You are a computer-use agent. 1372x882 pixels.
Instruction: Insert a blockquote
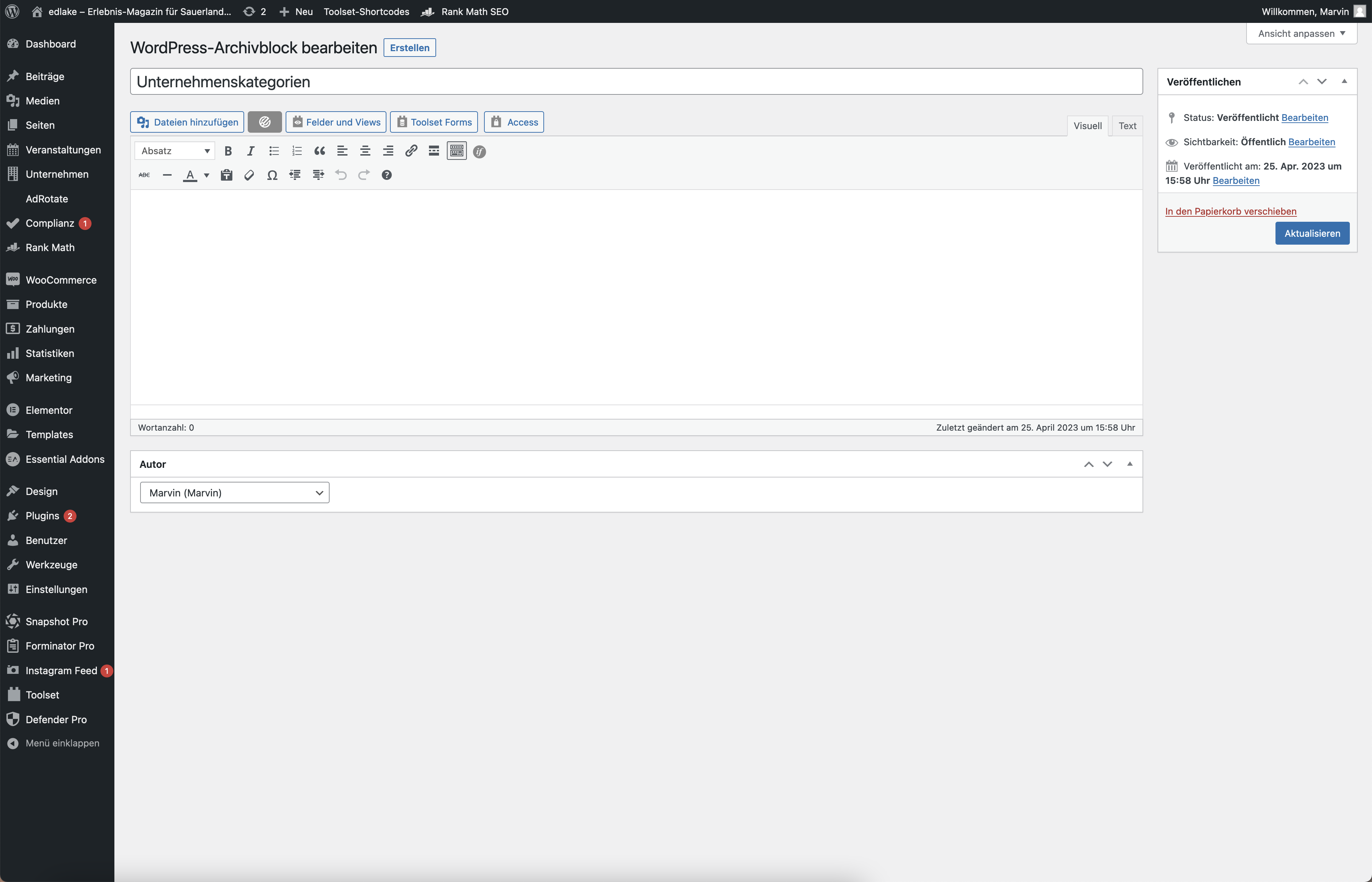pos(319,151)
